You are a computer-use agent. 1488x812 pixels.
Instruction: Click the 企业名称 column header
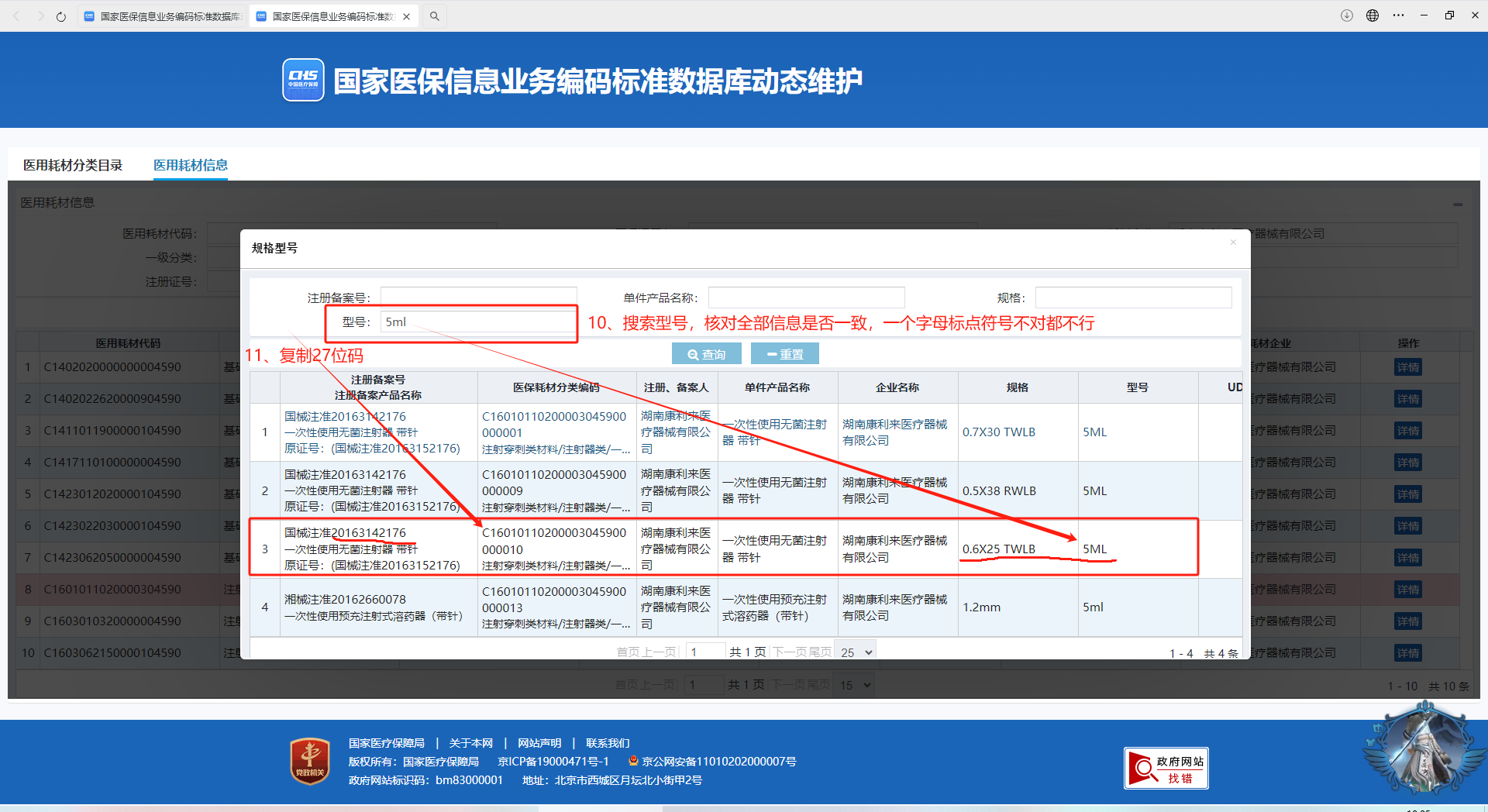(x=897, y=387)
